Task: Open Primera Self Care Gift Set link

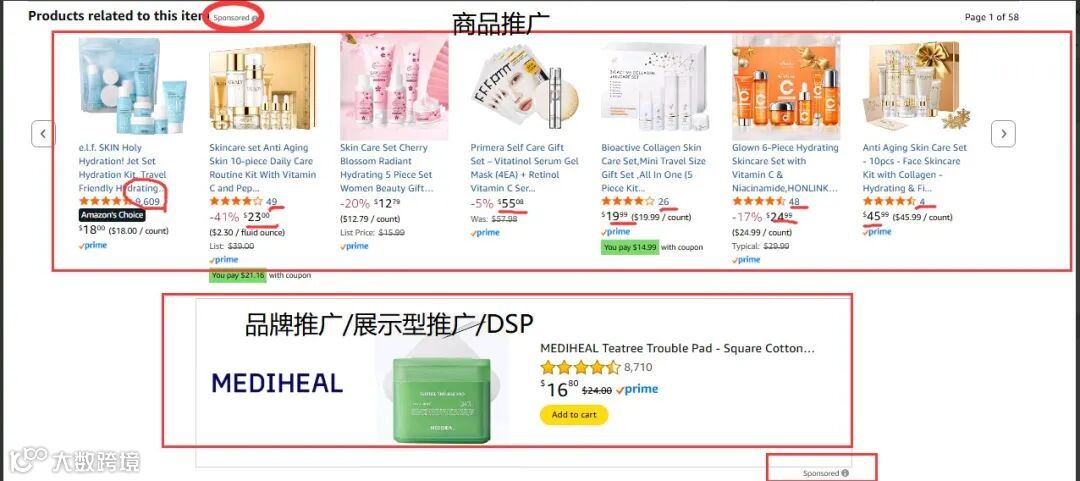Action: coord(521,167)
